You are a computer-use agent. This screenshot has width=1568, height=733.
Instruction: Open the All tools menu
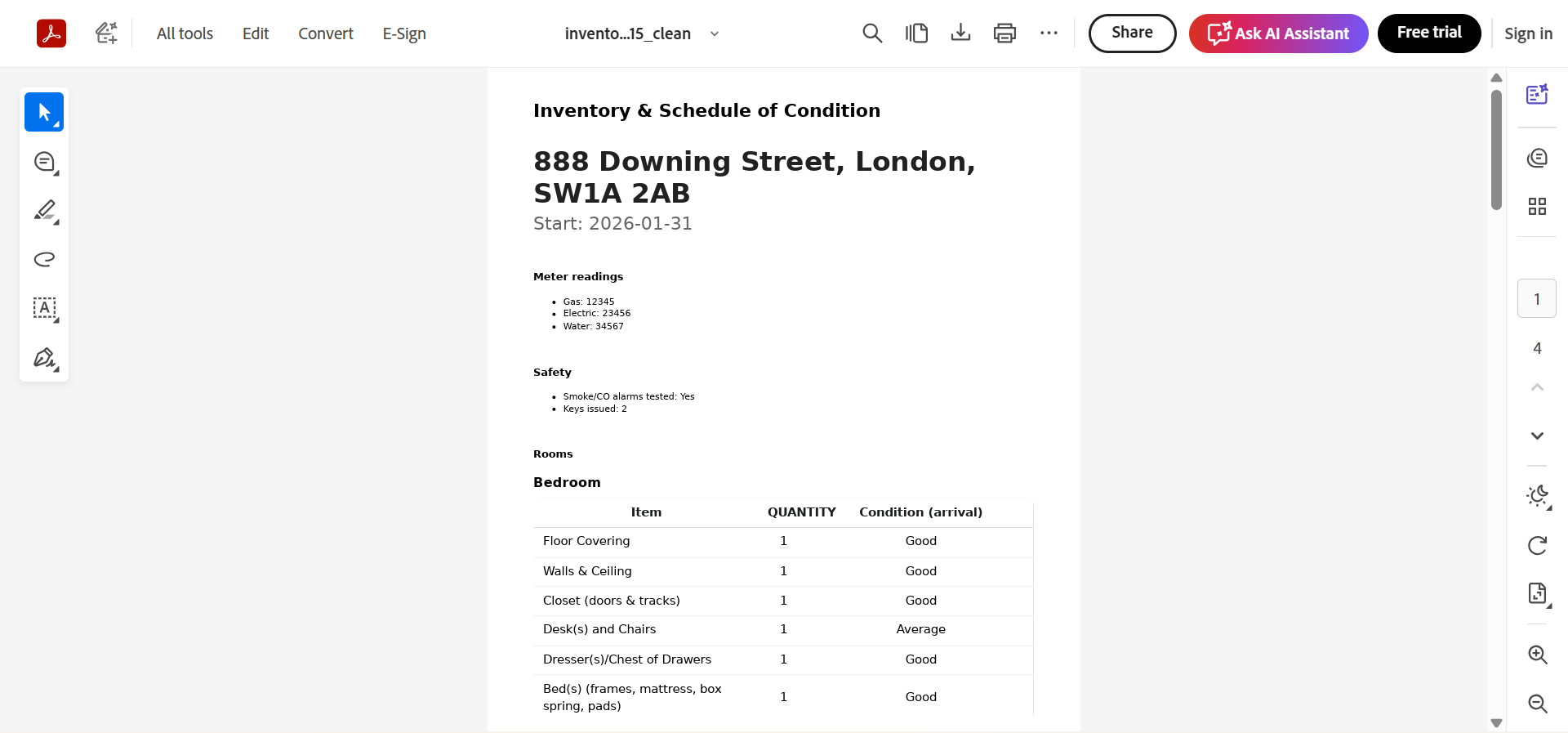click(x=185, y=34)
